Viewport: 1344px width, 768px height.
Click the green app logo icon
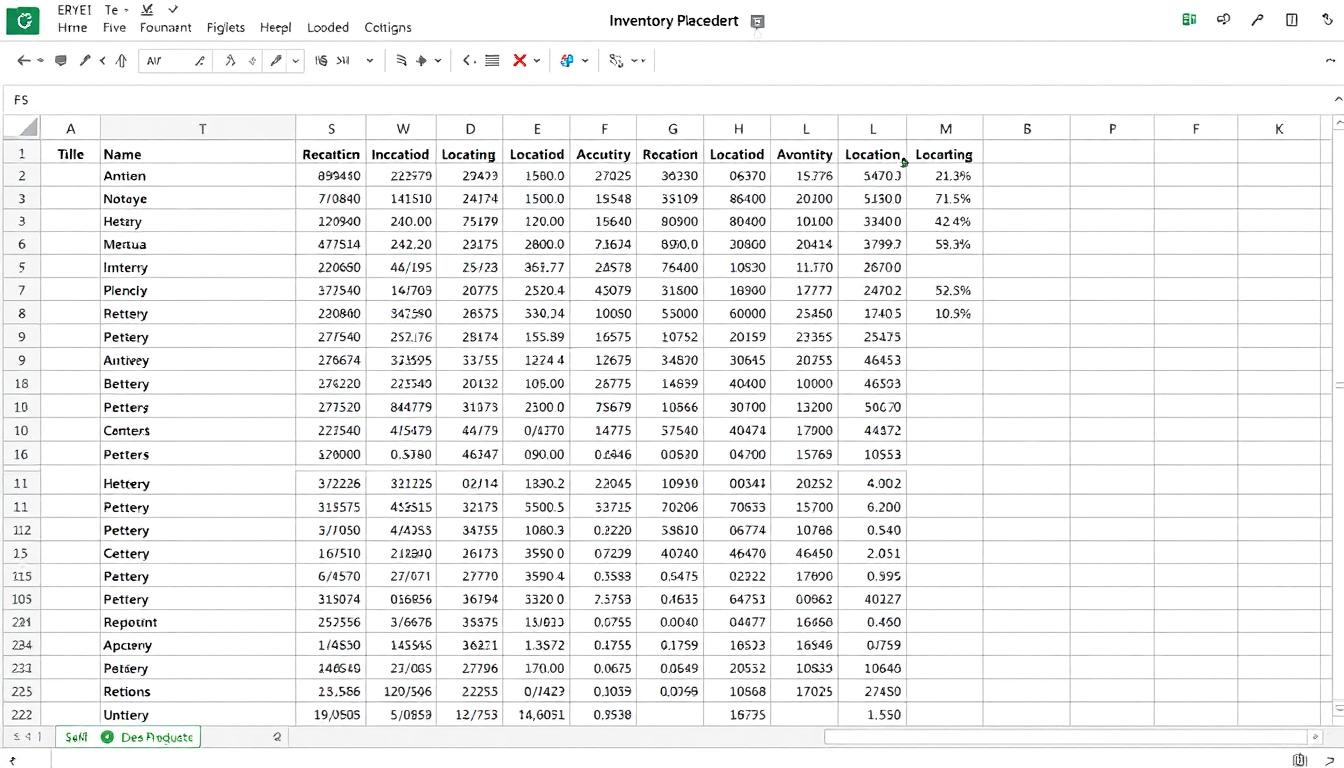(22, 19)
